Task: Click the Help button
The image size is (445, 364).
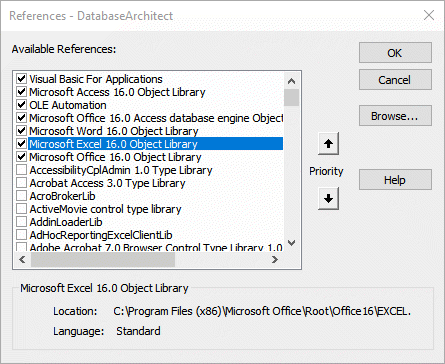Action: pos(395,180)
